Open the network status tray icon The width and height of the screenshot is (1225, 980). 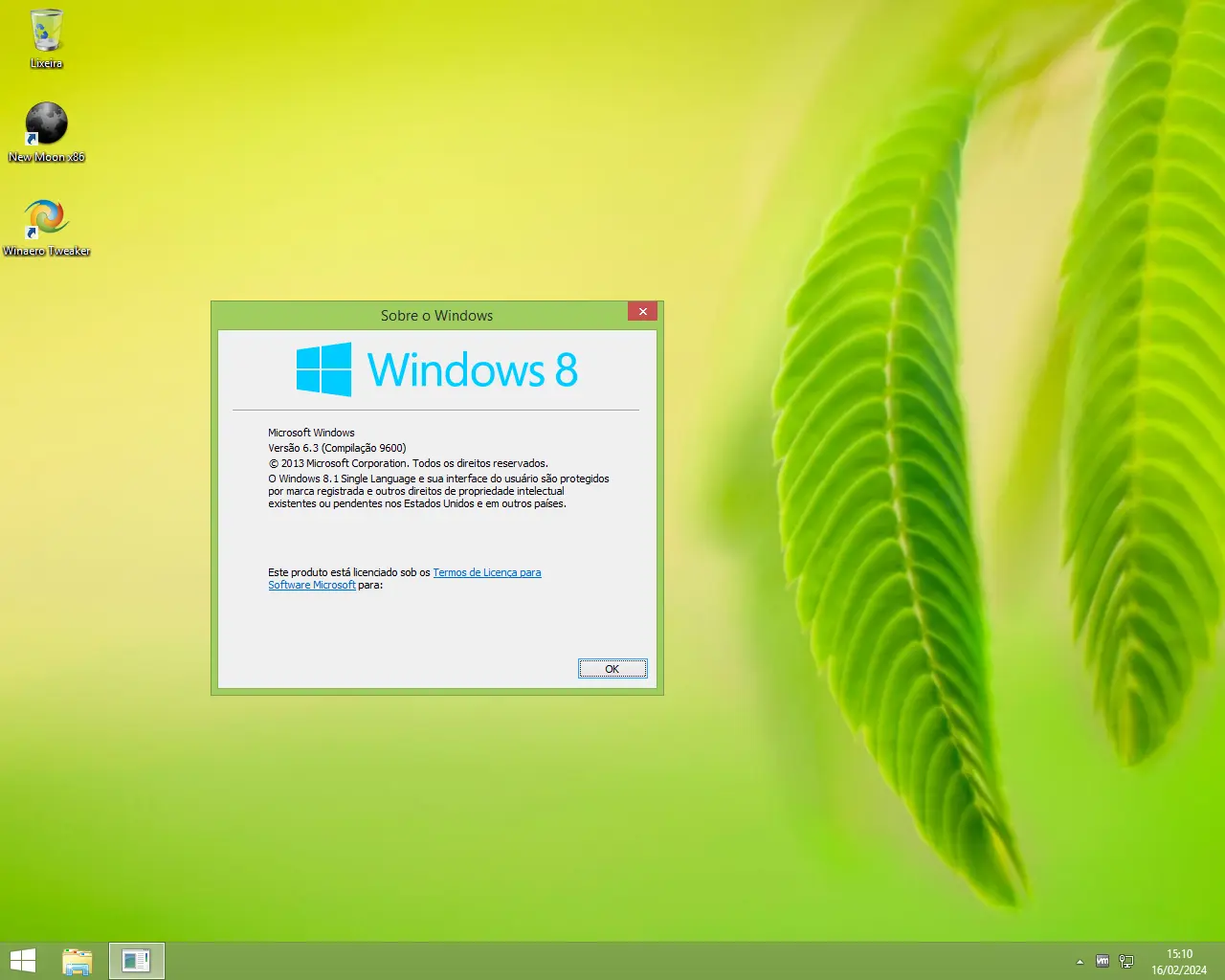tap(1126, 962)
